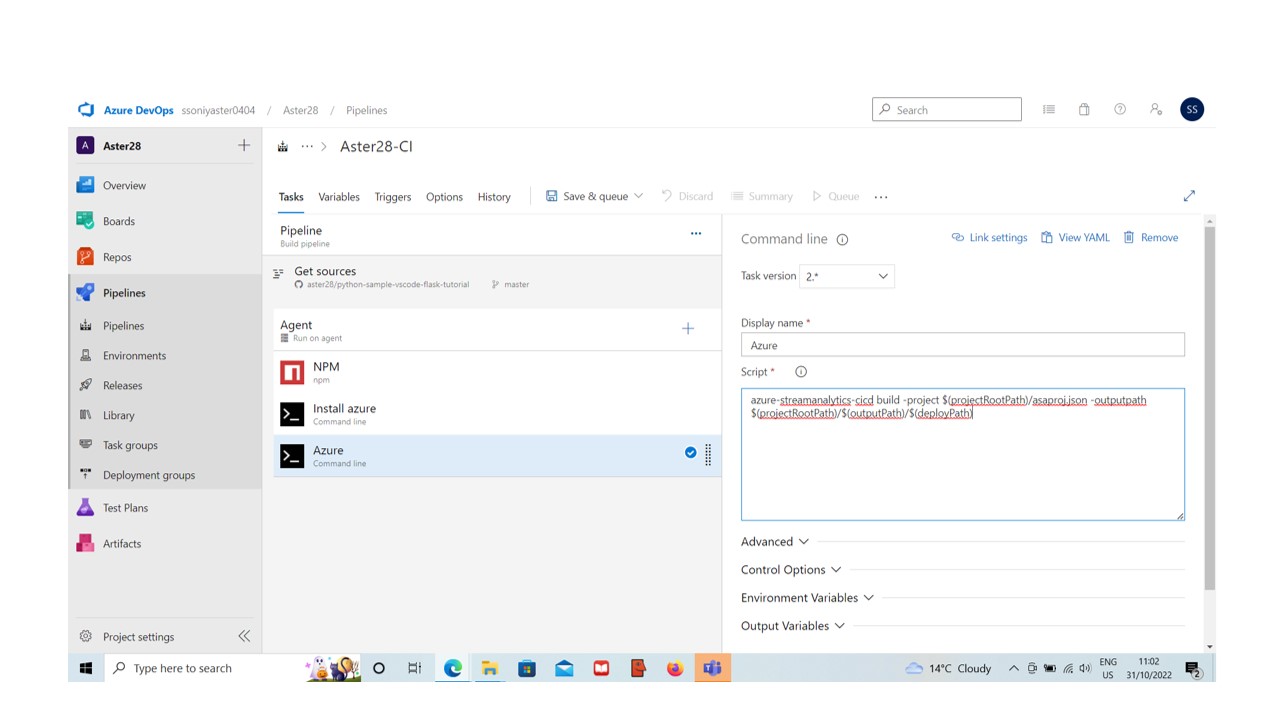Image resolution: width=1280 pixels, height=720 pixels.
Task: Grab the drag handle on Azure task
Action: 708,455
